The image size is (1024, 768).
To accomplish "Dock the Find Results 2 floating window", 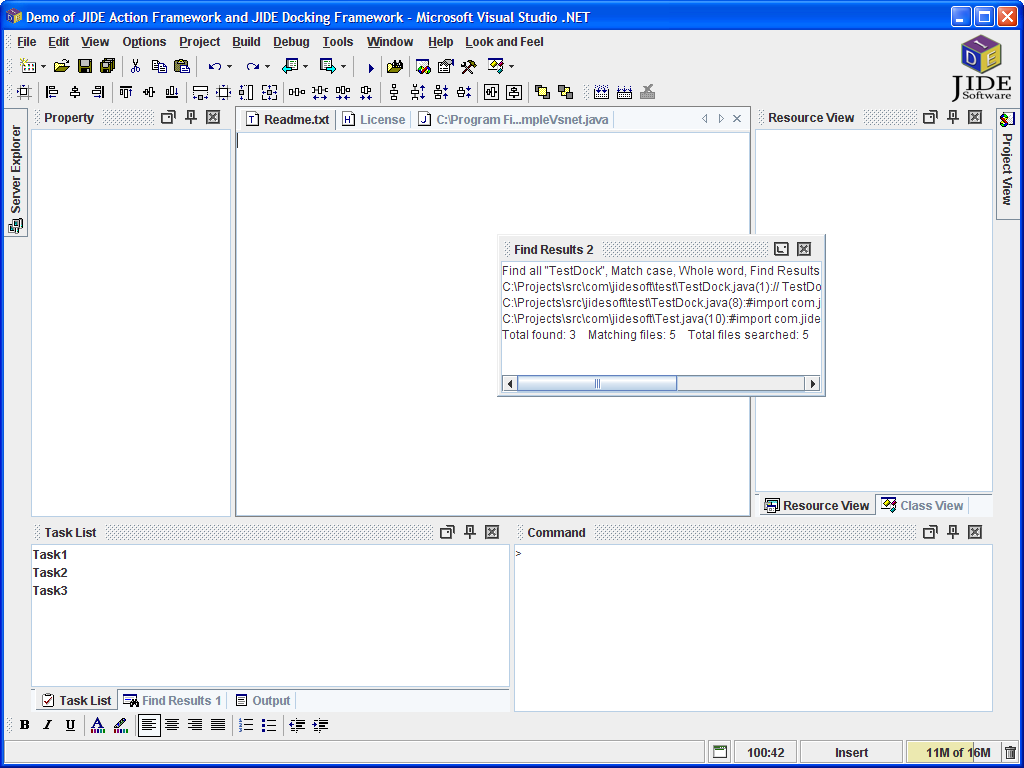I will coord(781,249).
